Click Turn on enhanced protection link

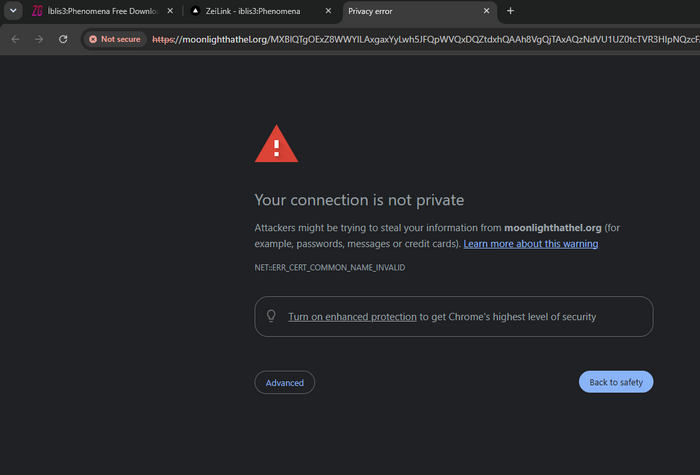click(x=352, y=317)
